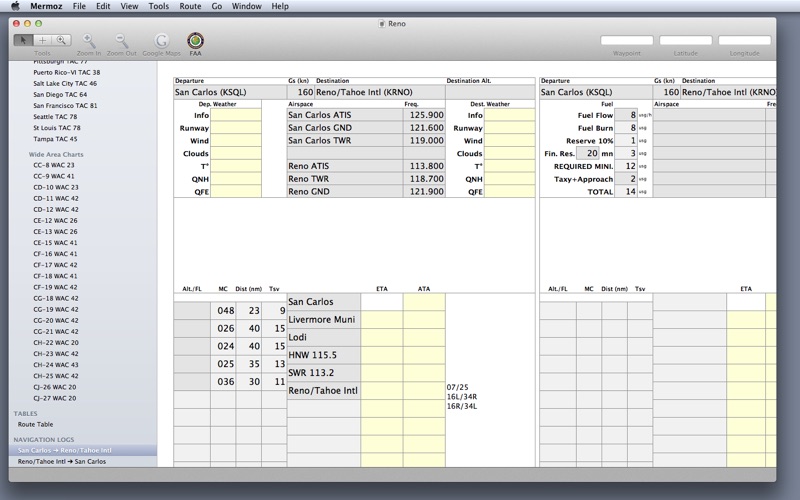Open the File menu
Screen dimensions: 800x500
pyautogui.click(x=79, y=6)
